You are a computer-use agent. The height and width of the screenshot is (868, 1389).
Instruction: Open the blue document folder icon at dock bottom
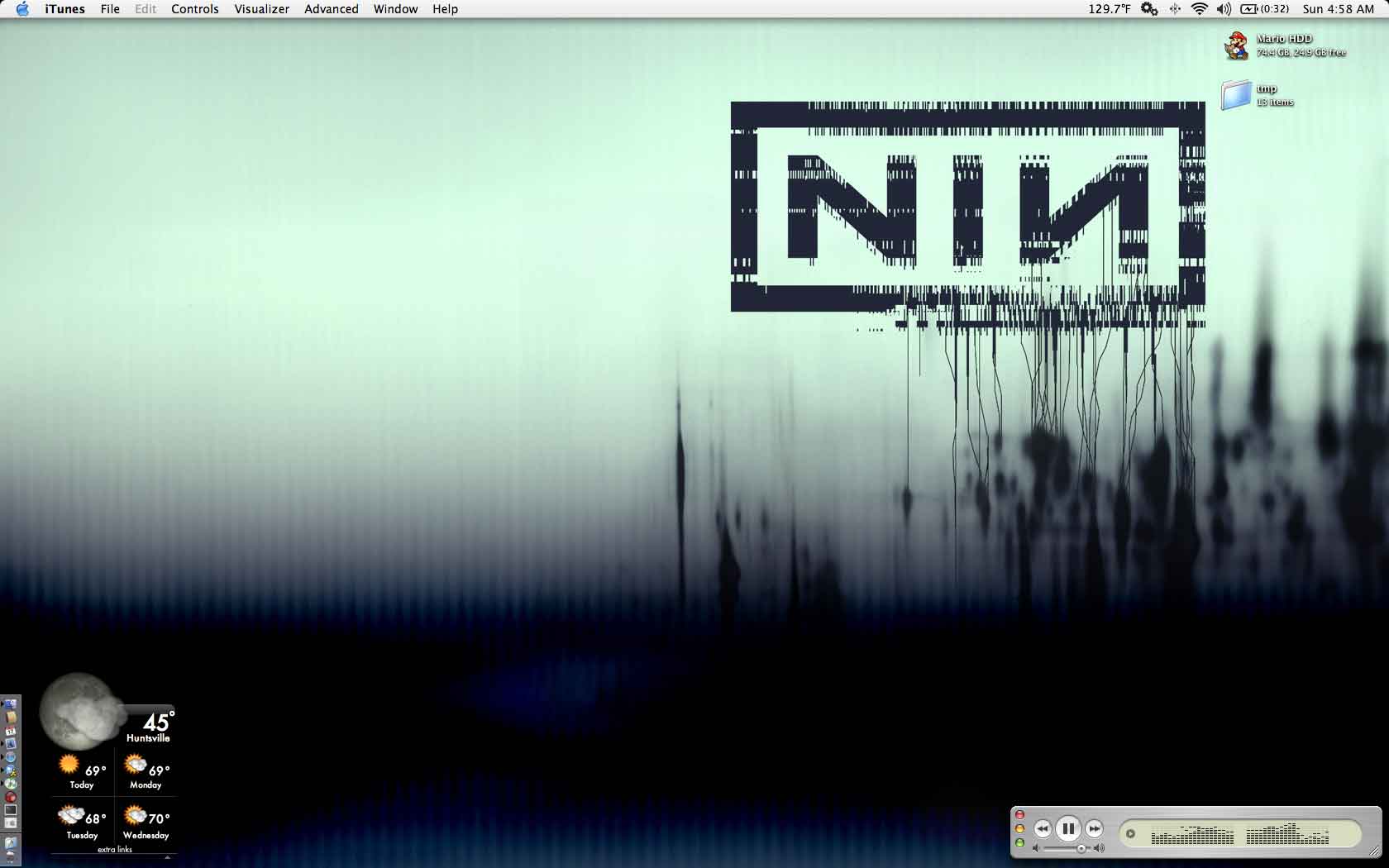click(11, 843)
